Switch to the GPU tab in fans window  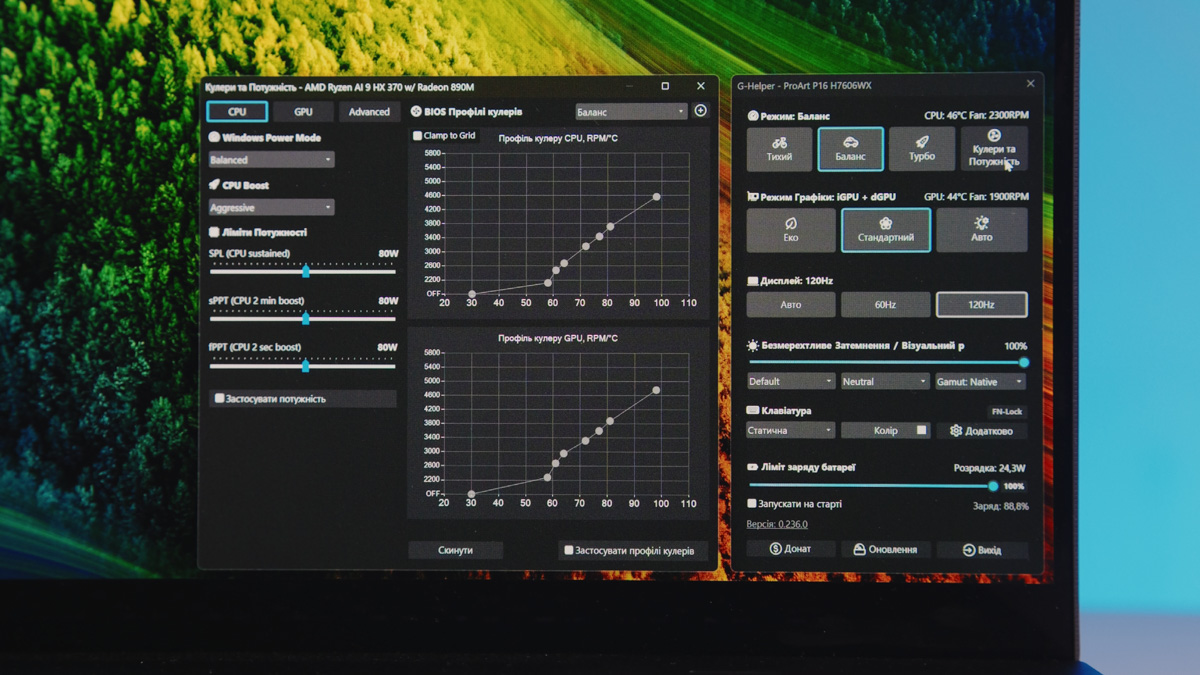tap(303, 112)
